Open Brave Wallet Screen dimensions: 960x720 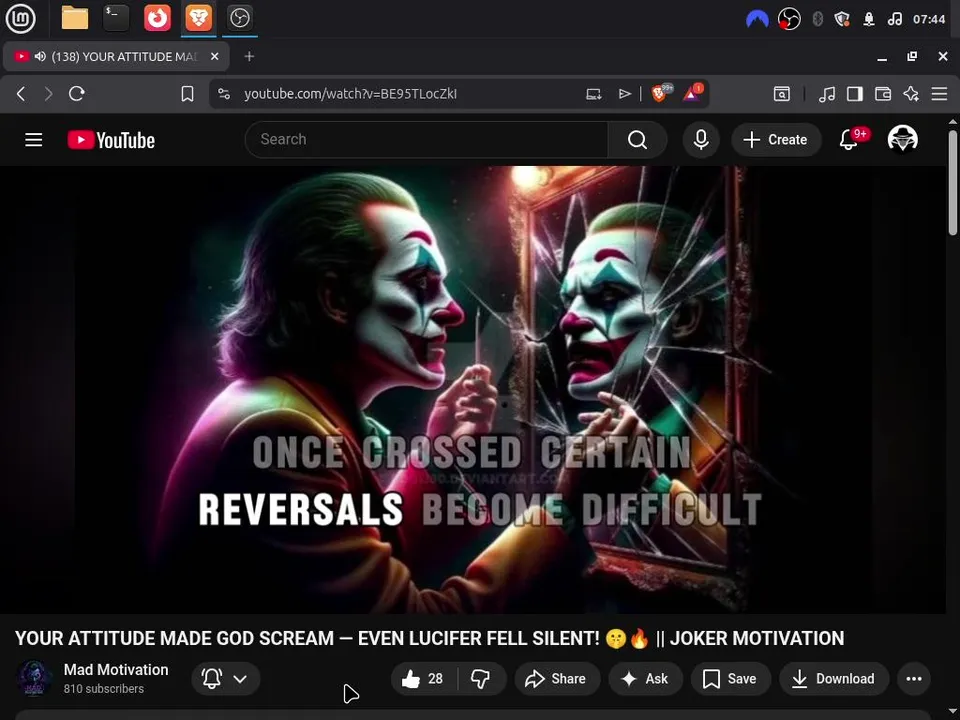883,94
